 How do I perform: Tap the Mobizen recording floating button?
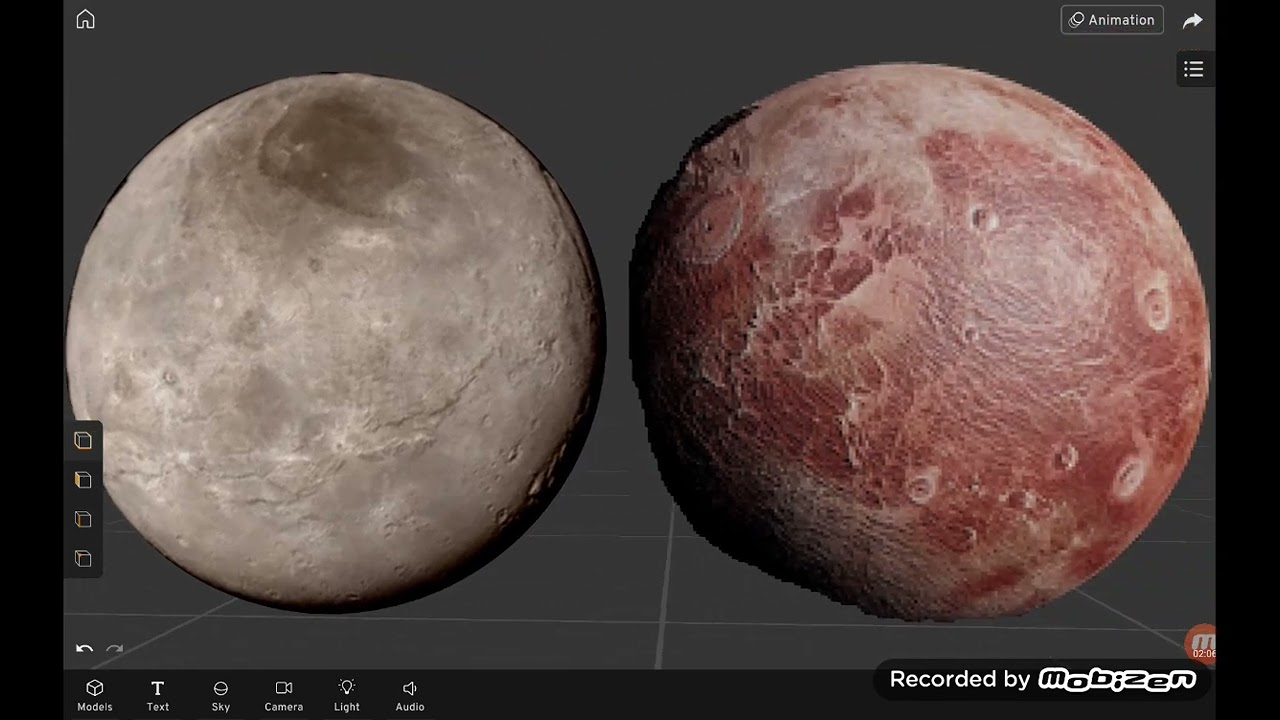(1201, 644)
